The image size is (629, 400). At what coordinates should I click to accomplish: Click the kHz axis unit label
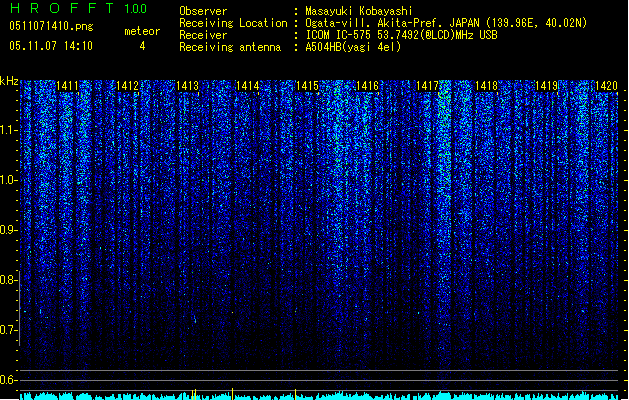(x=9, y=81)
